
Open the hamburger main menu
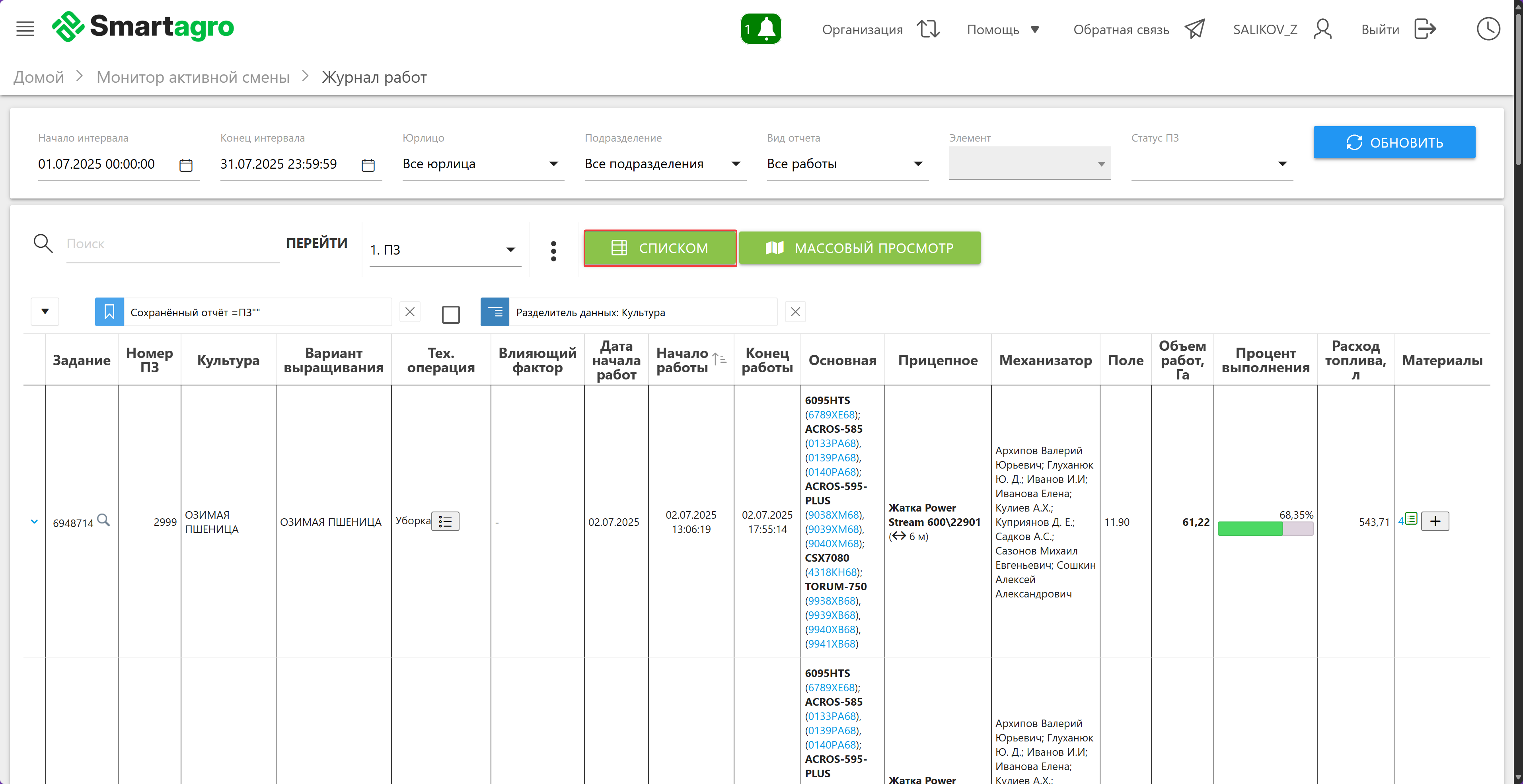pos(25,28)
